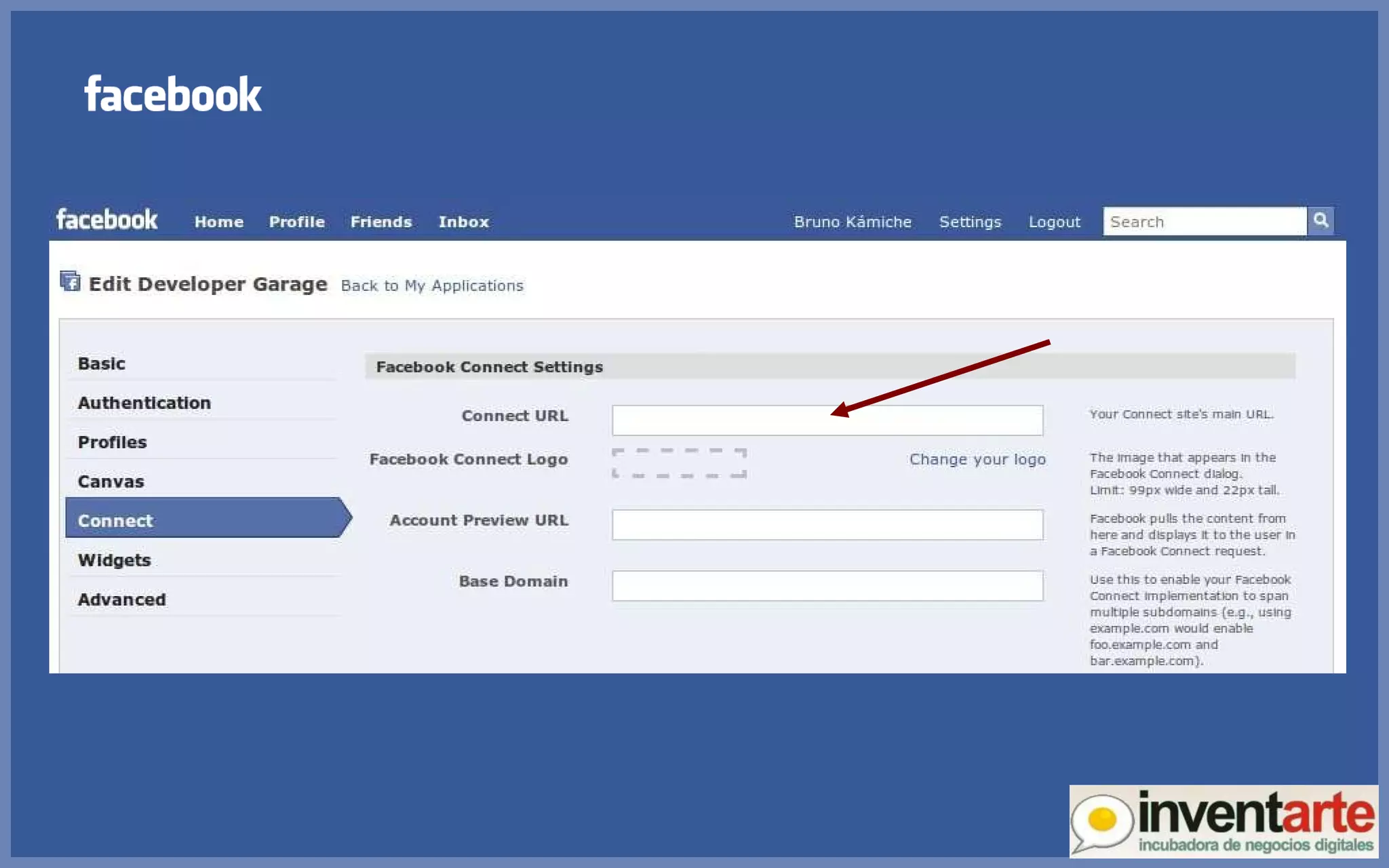Click the Change your logo link
This screenshot has width=1389, height=868.
[977, 459]
